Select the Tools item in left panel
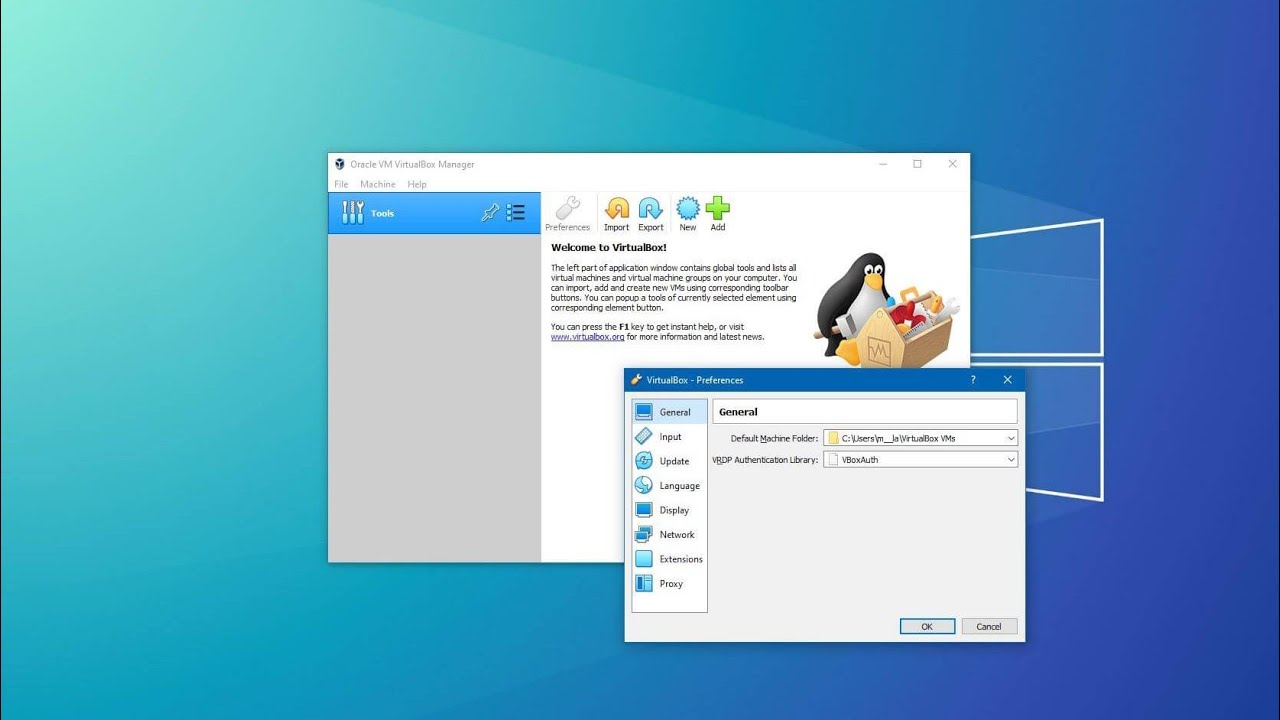This screenshot has width=1280, height=720. click(x=434, y=213)
